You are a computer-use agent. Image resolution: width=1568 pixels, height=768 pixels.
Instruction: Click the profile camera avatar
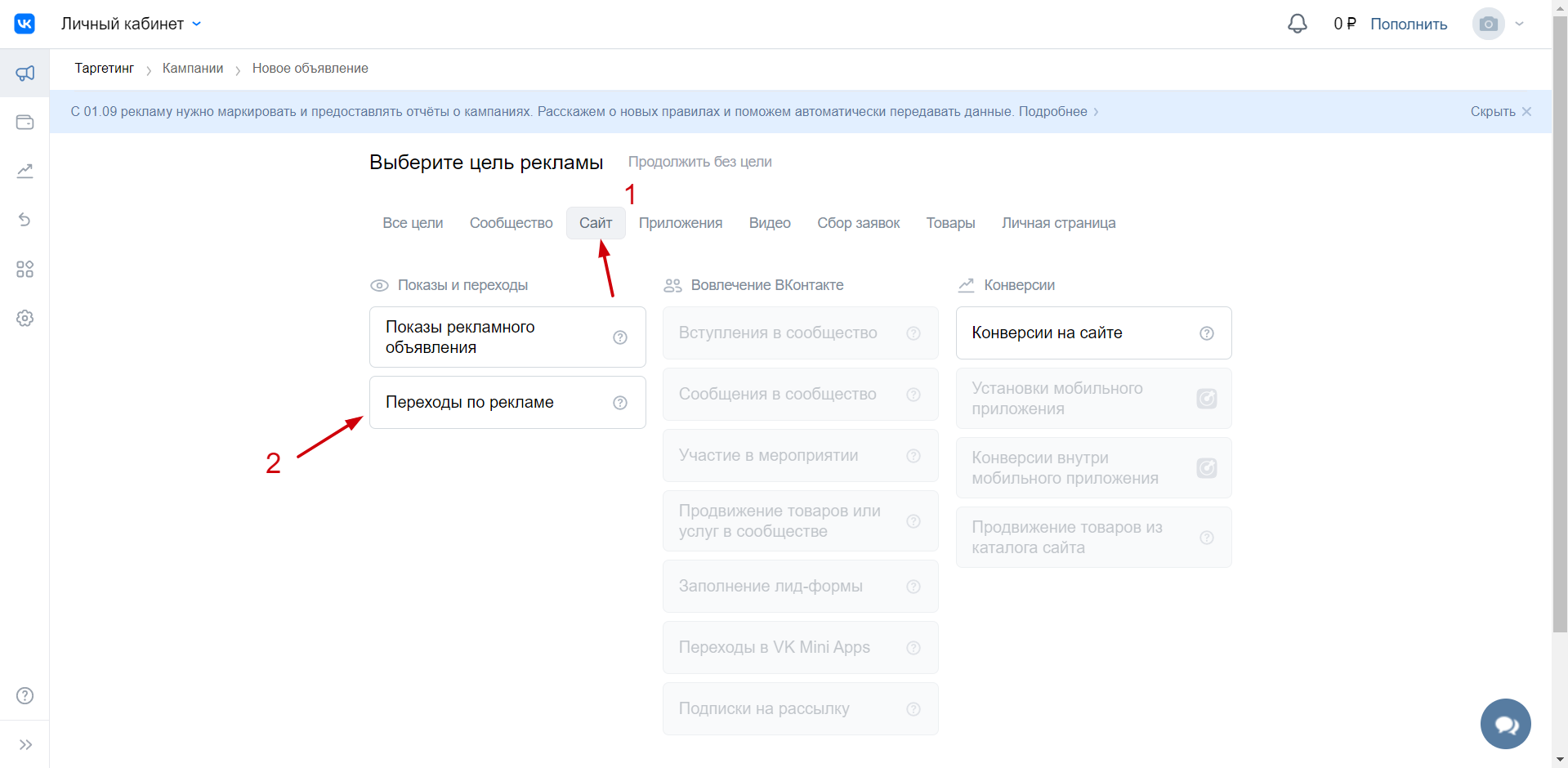tap(1488, 24)
